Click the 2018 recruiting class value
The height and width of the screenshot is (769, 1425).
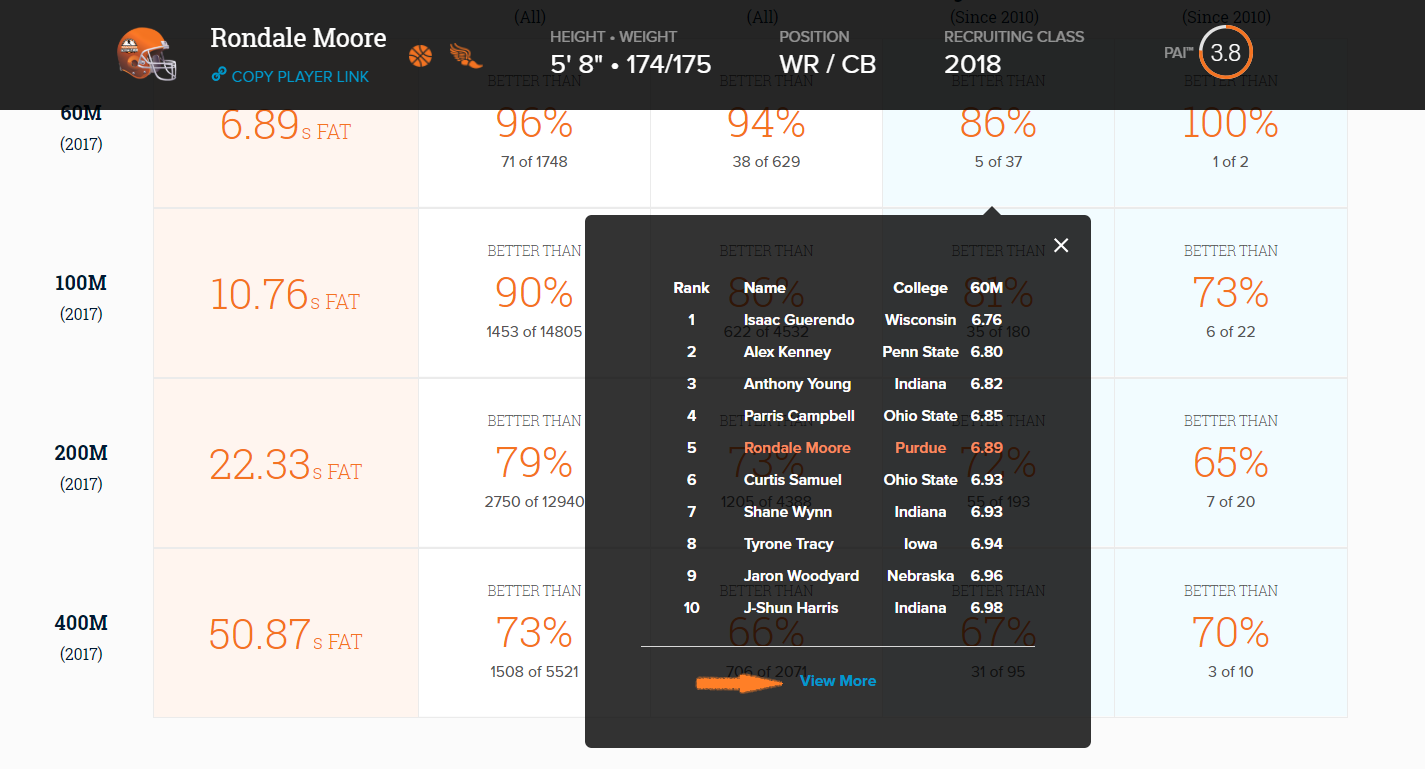click(973, 64)
